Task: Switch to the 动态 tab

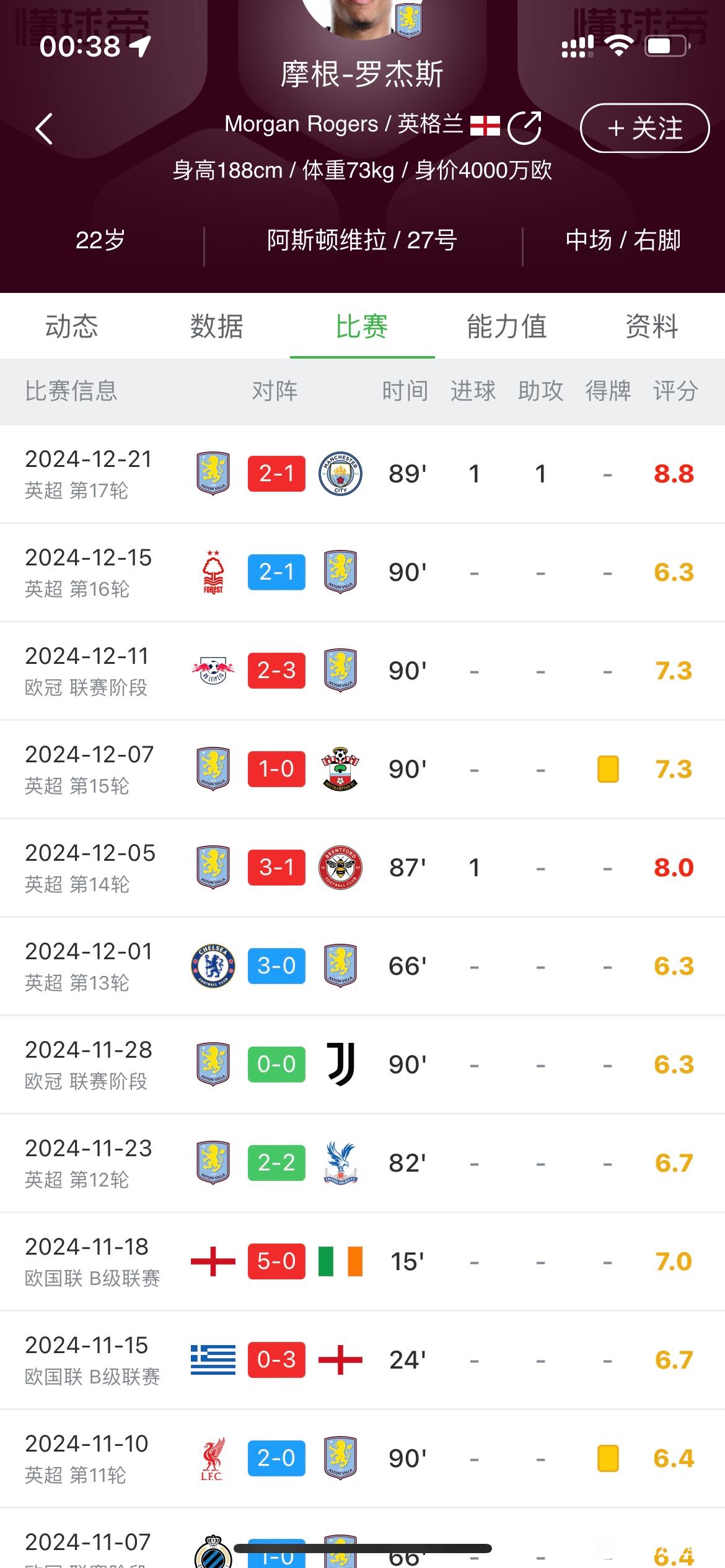Action: pos(72,326)
